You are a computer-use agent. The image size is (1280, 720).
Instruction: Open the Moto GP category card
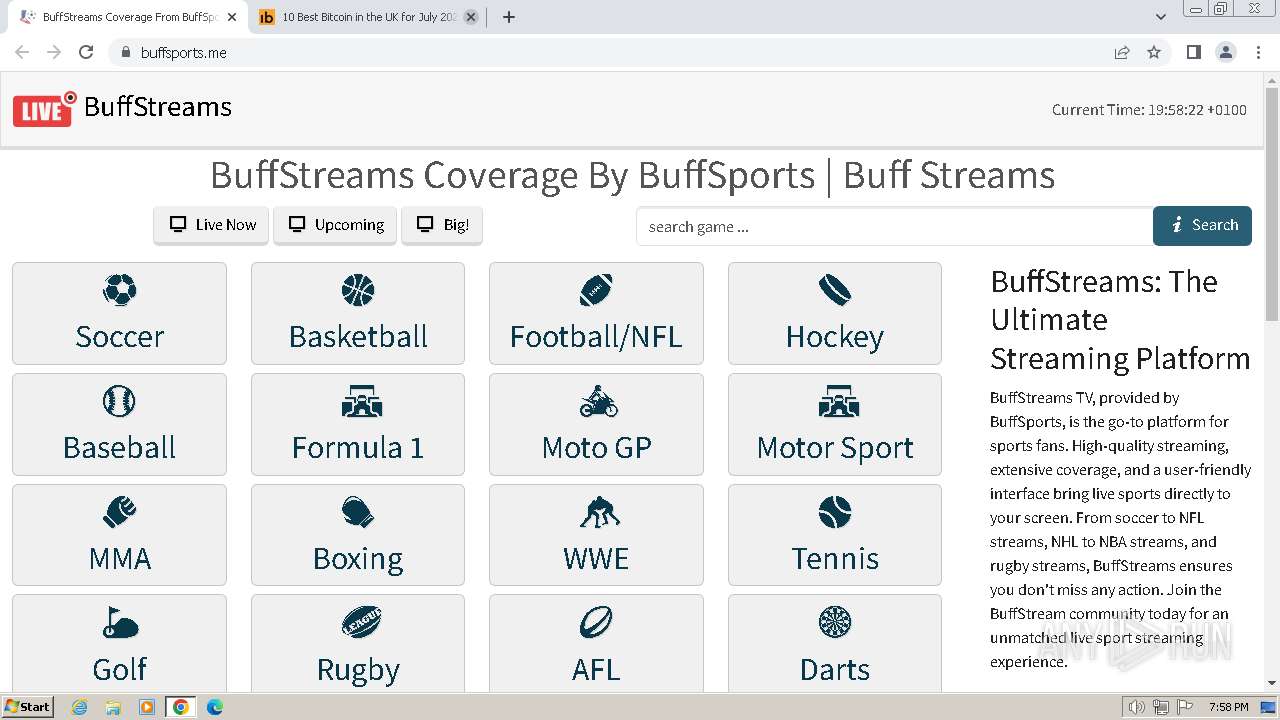click(596, 425)
